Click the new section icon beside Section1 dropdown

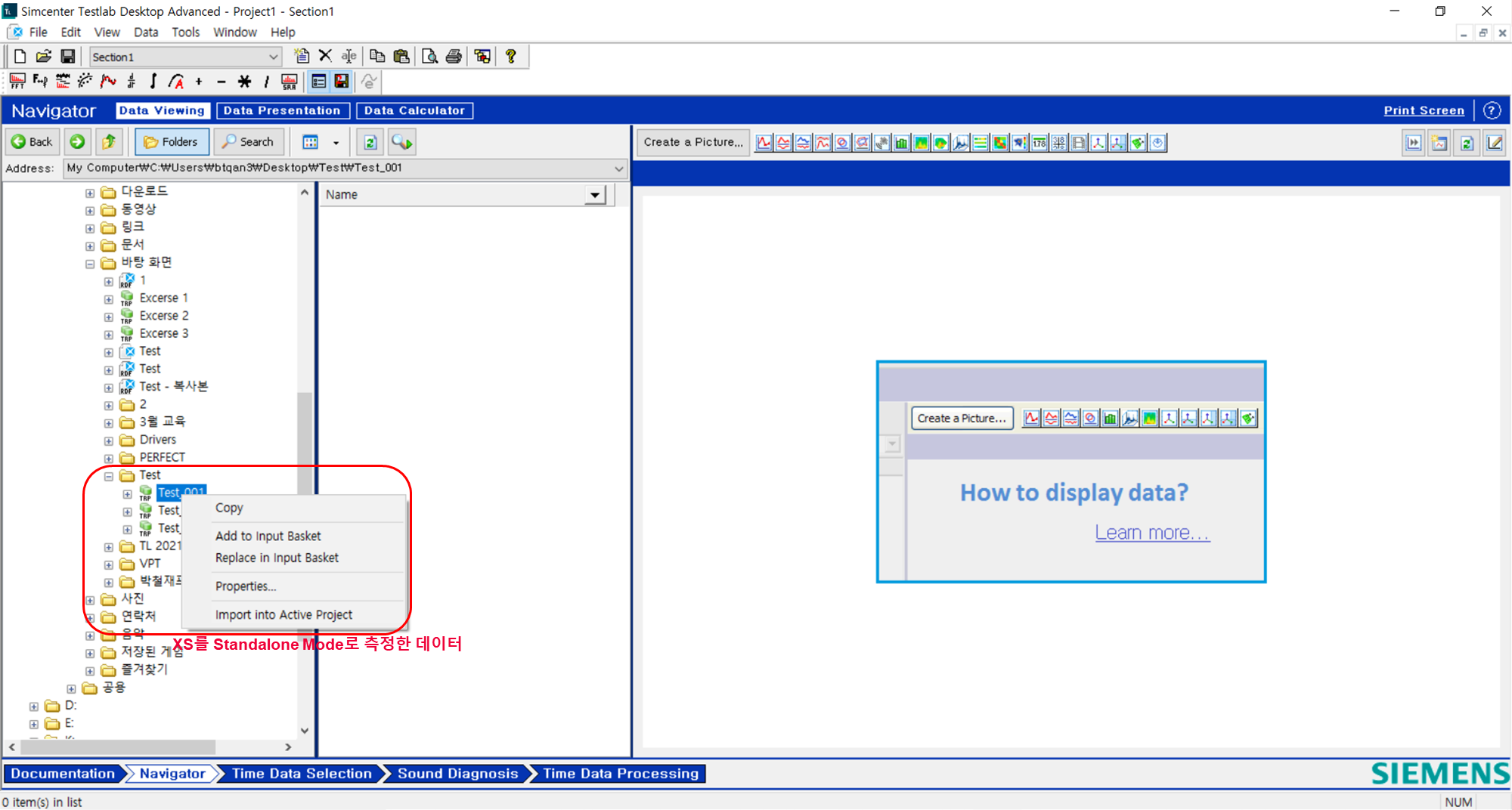(x=302, y=57)
